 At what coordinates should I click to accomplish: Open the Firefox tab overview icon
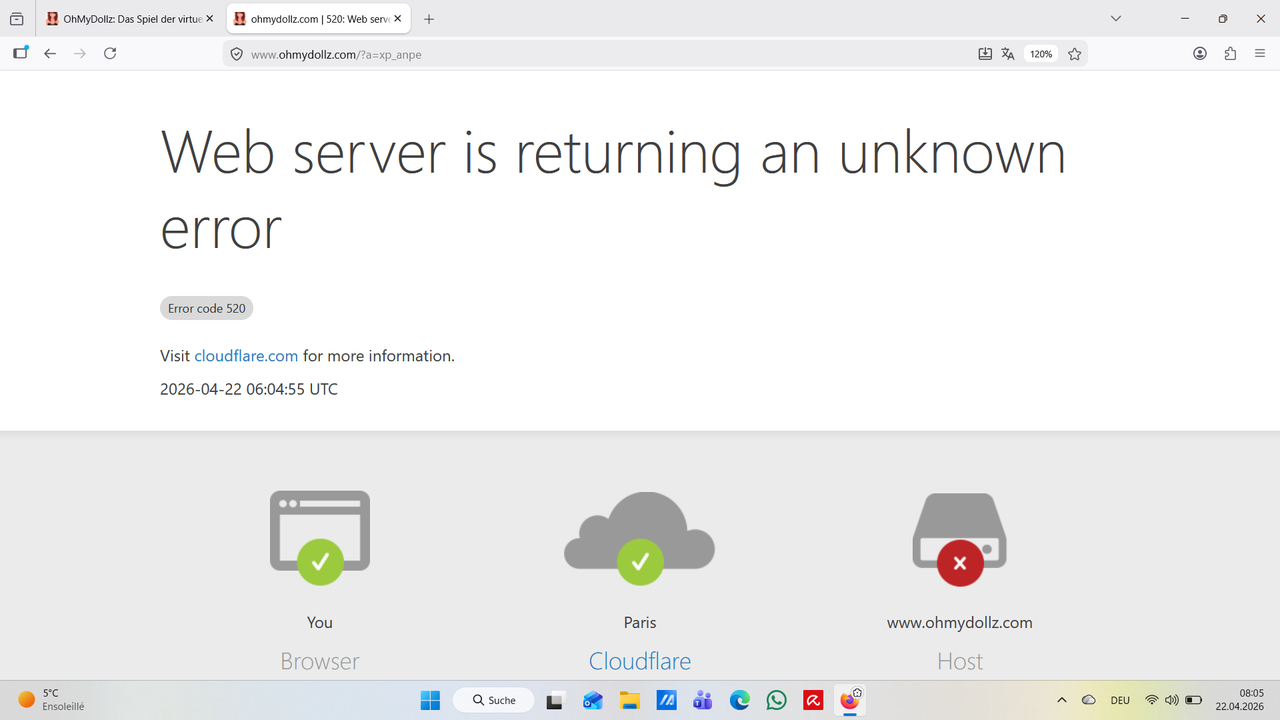point(17,19)
